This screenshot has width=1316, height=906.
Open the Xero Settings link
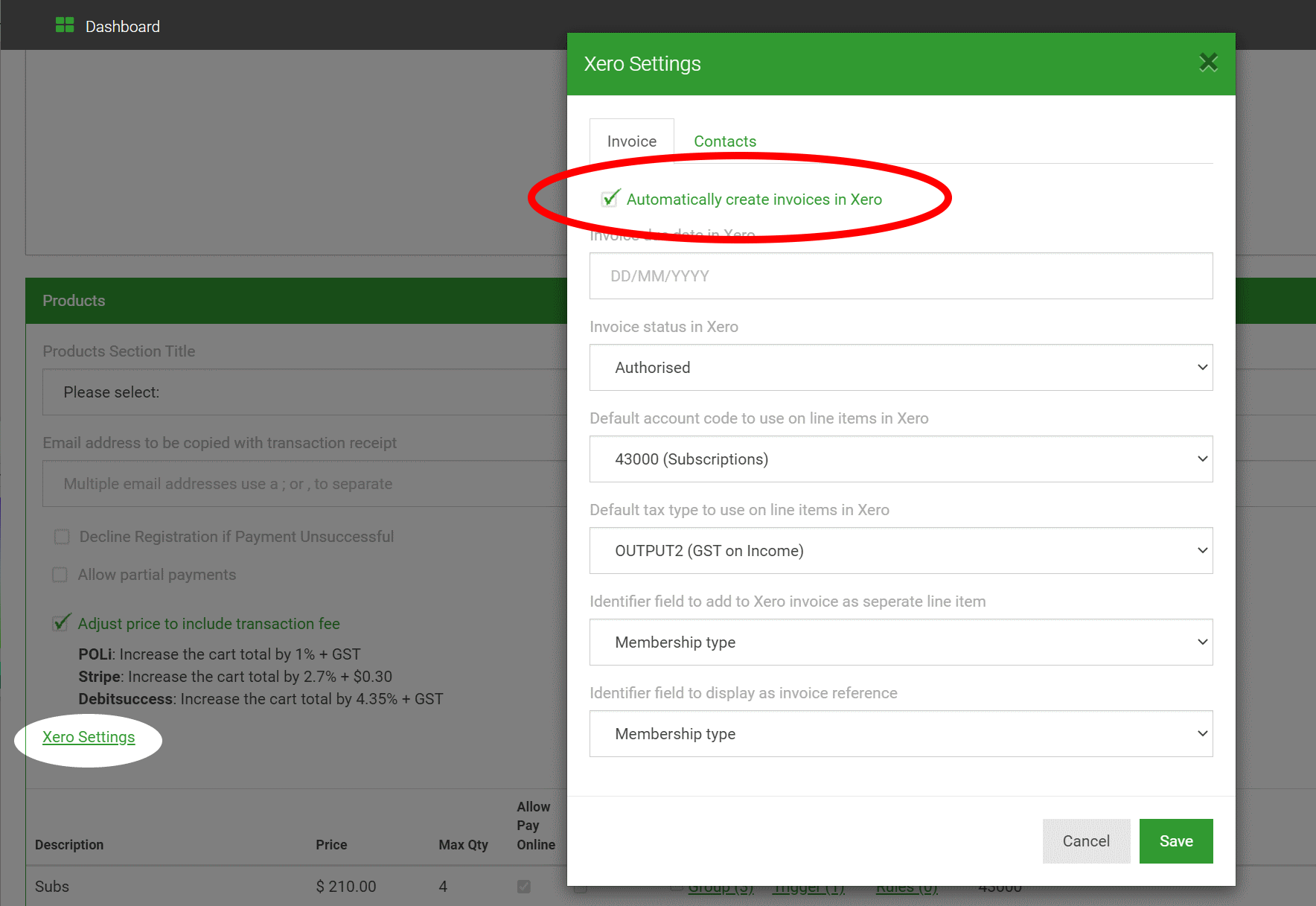pyautogui.click(x=89, y=737)
